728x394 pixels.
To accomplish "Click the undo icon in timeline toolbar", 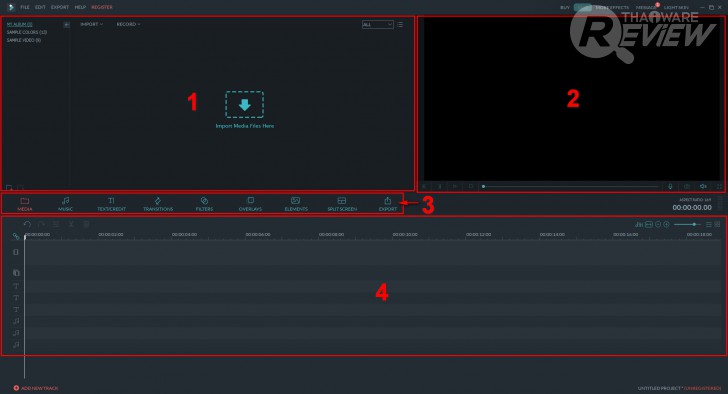I will (x=27, y=224).
